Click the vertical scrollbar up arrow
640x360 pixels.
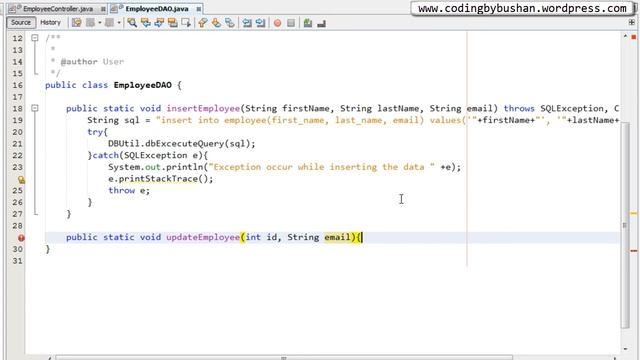(x=625, y=36)
